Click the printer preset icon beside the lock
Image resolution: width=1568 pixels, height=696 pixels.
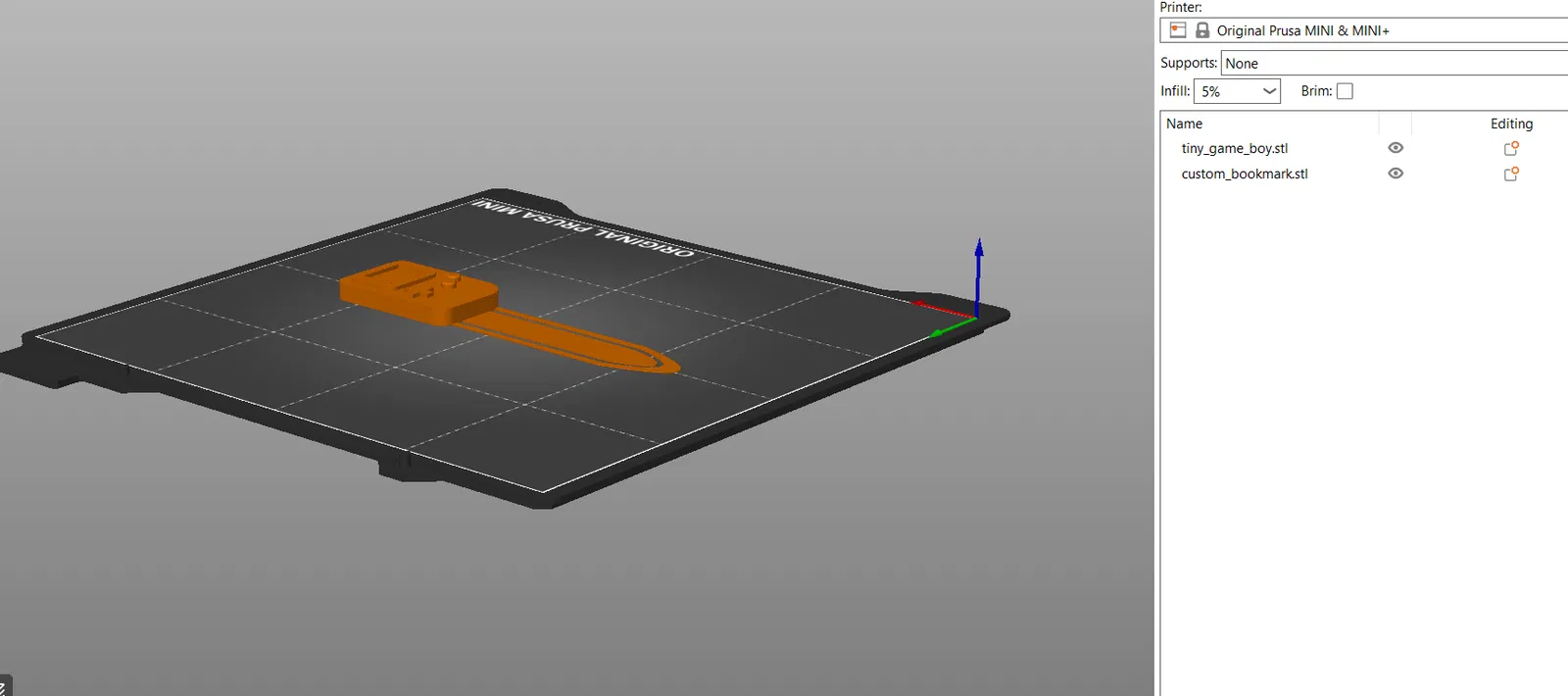click(x=1178, y=30)
